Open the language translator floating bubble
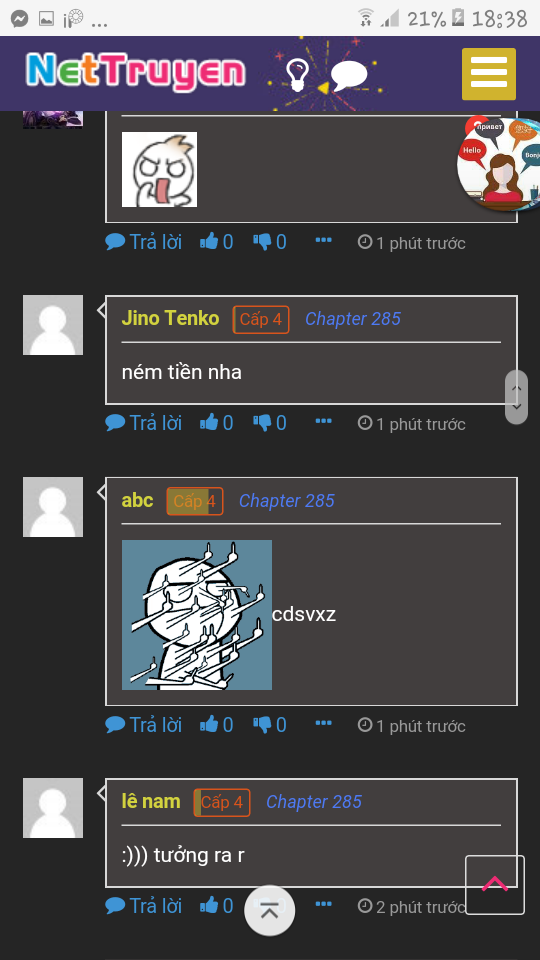 (x=498, y=163)
